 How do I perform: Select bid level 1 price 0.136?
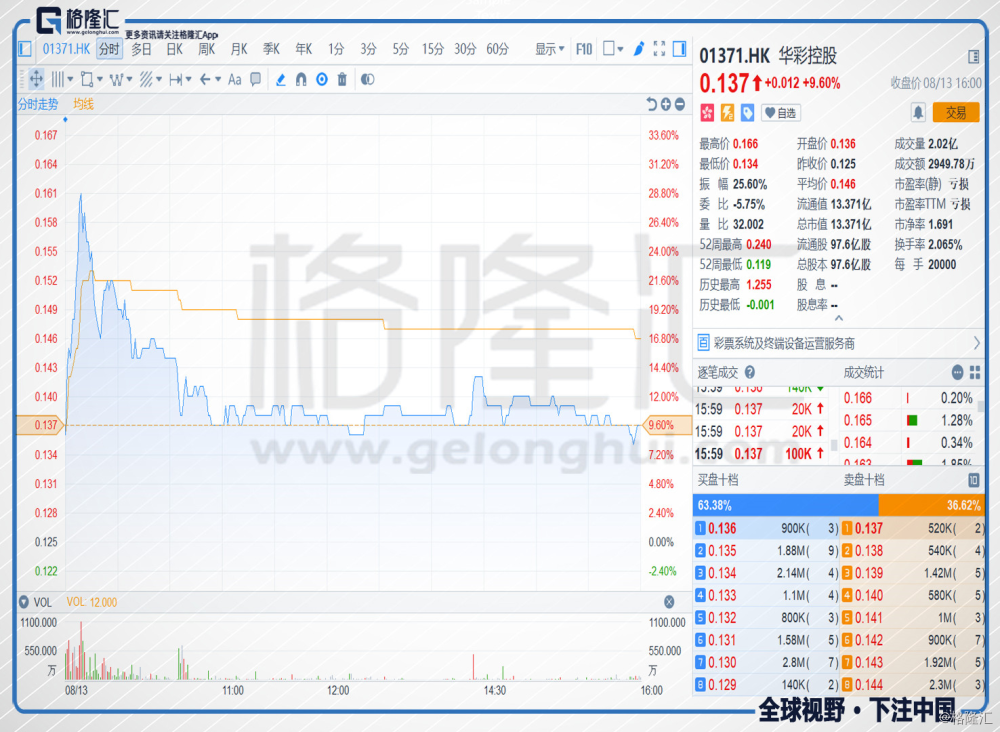click(722, 528)
